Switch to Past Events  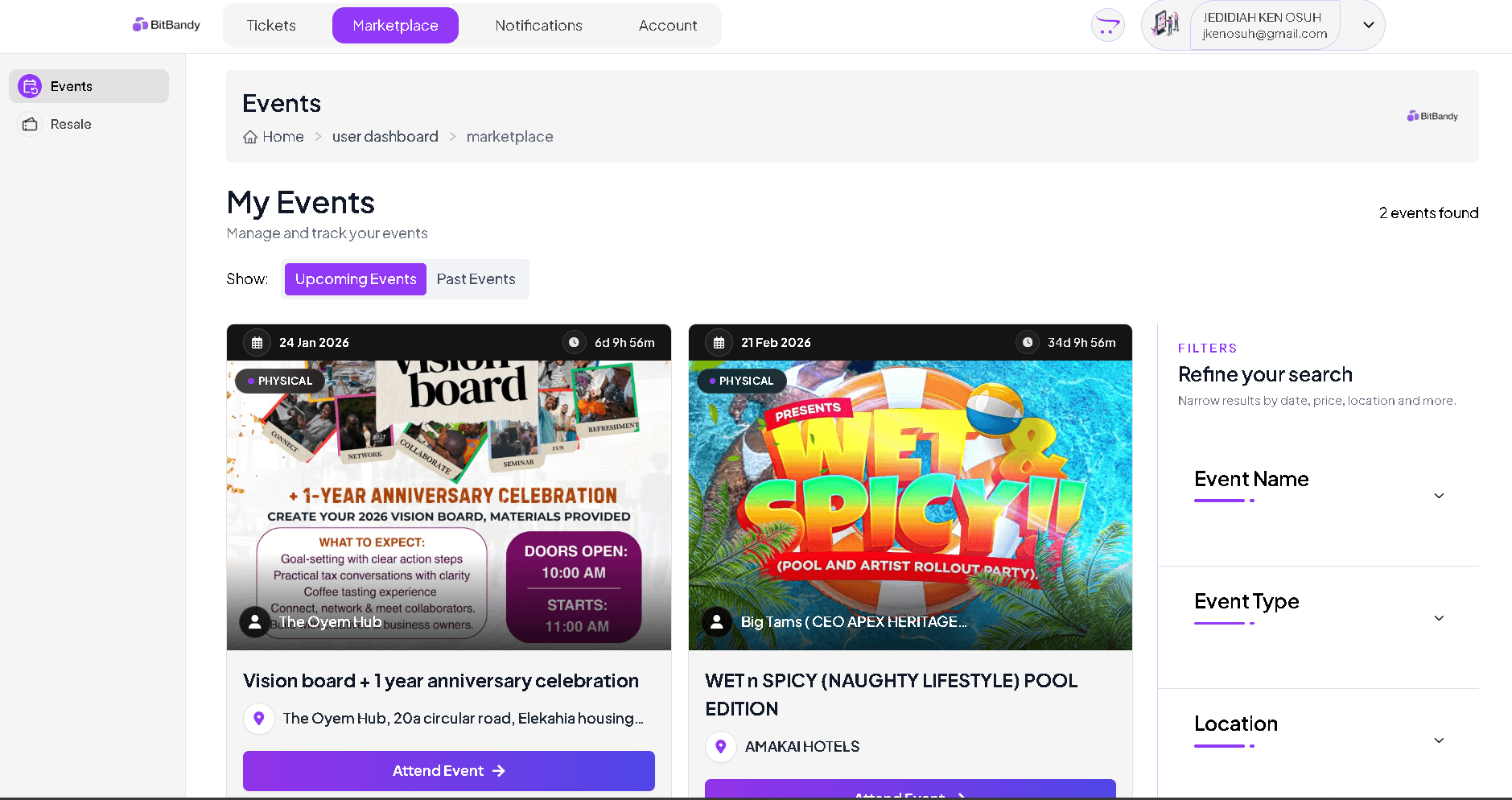(x=476, y=279)
